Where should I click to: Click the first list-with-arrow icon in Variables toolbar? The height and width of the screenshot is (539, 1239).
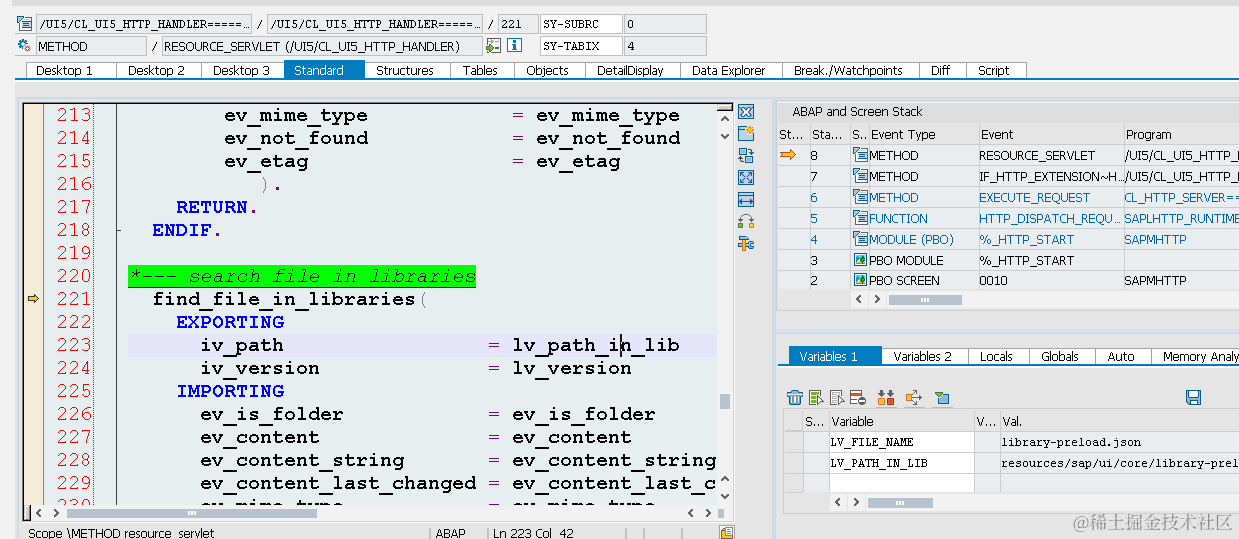(x=817, y=398)
